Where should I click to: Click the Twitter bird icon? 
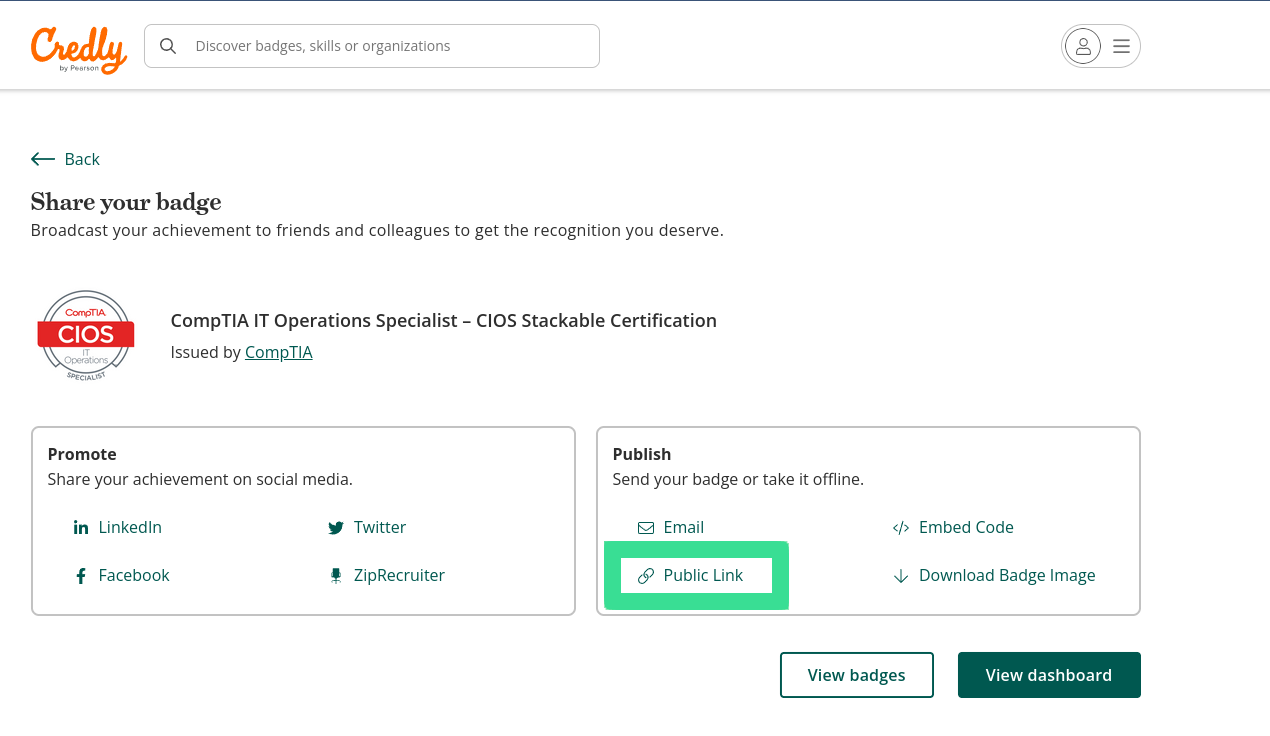(x=336, y=528)
